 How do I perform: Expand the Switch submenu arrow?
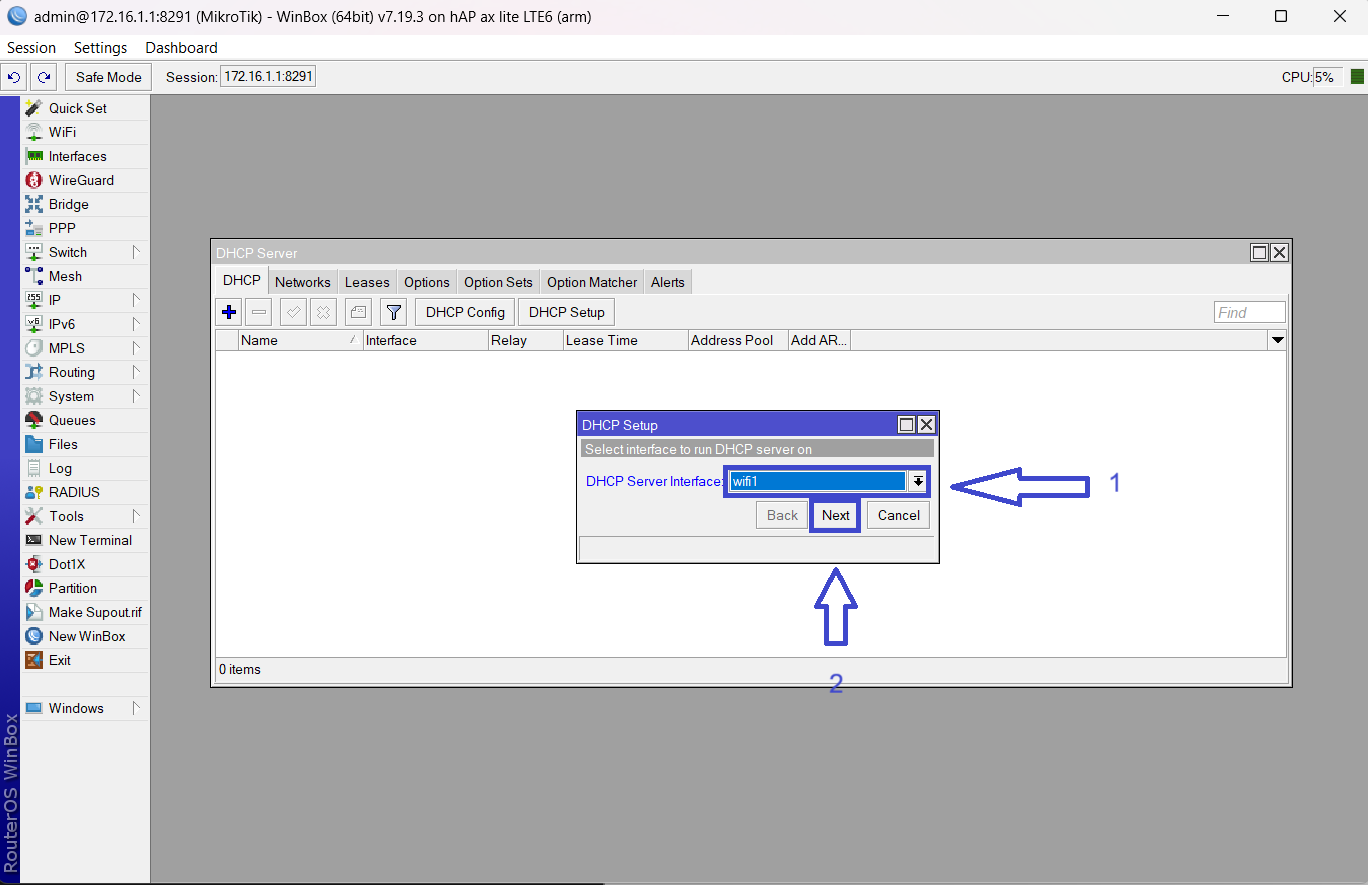(x=137, y=252)
